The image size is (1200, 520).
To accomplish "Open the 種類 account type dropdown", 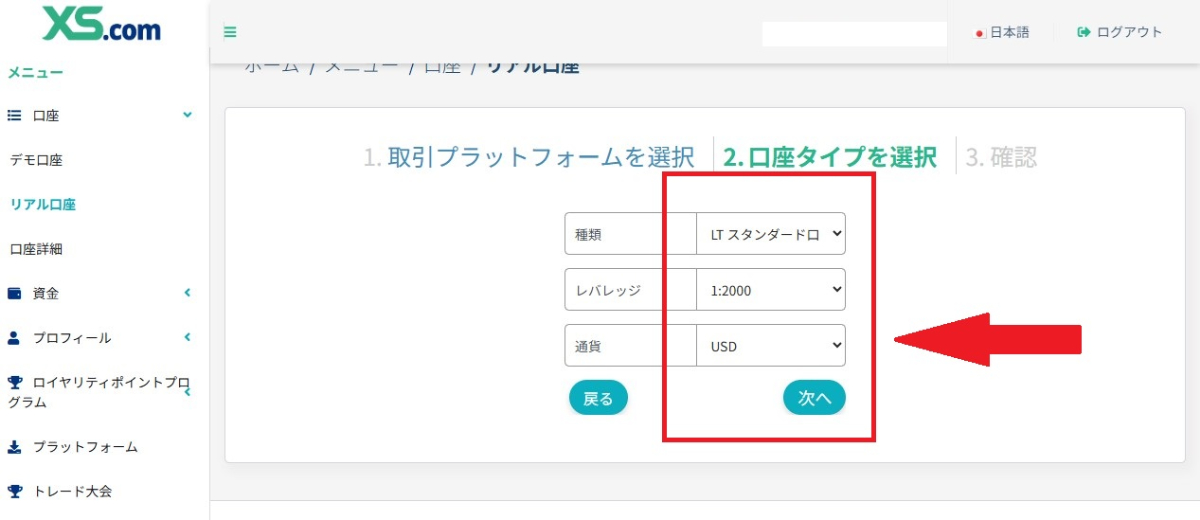I will (x=771, y=234).
